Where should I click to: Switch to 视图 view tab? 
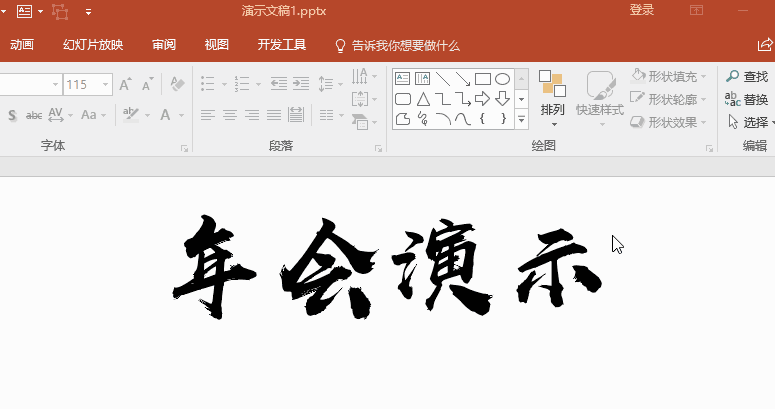[x=216, y=45]
